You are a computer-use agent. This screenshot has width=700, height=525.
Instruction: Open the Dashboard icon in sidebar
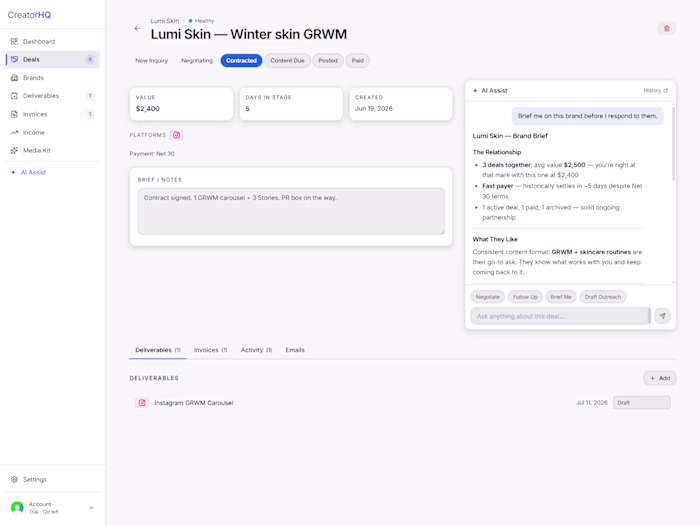pyautogui.click(x=14, y=42)
